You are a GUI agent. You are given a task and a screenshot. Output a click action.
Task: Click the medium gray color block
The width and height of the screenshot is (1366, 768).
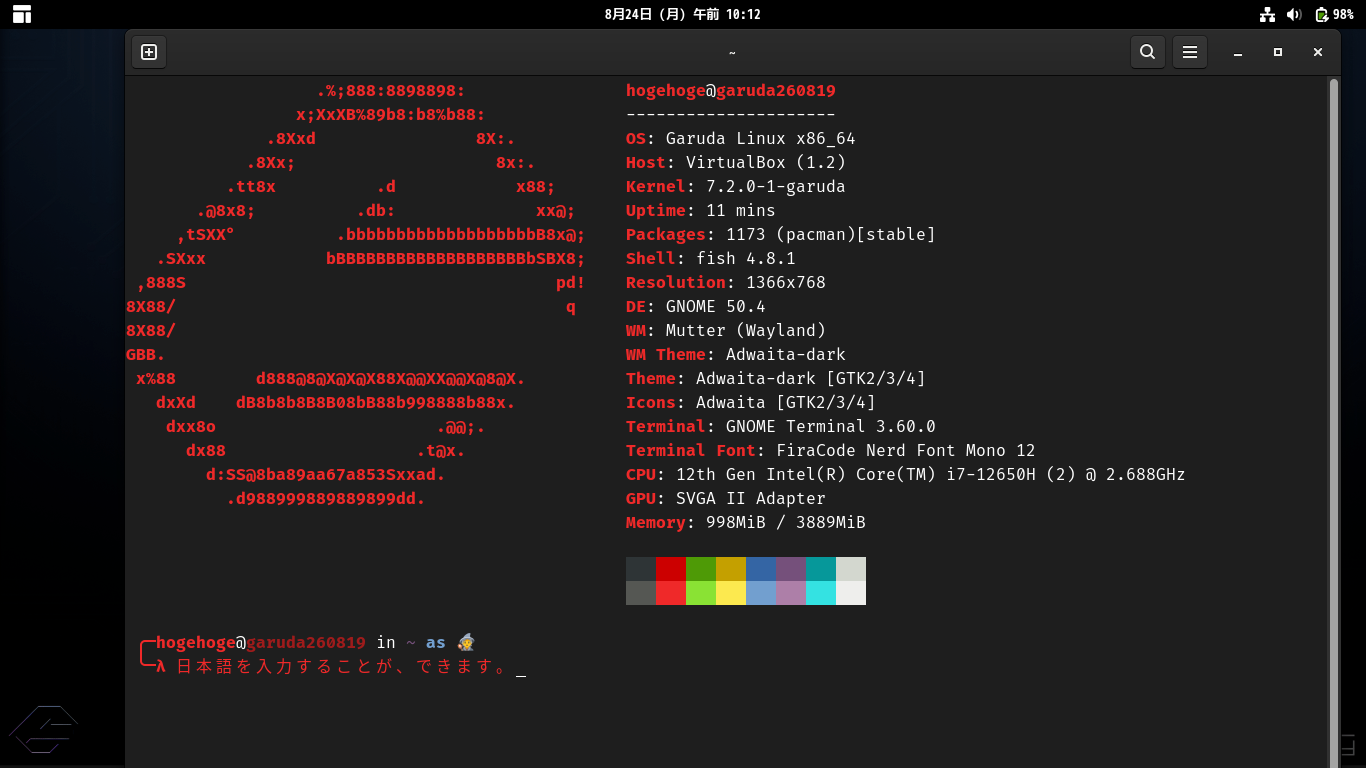click(641, 593)
